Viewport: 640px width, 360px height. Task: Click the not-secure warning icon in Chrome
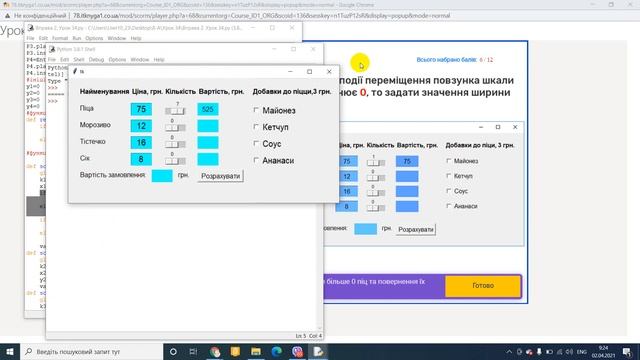(7, 16)
